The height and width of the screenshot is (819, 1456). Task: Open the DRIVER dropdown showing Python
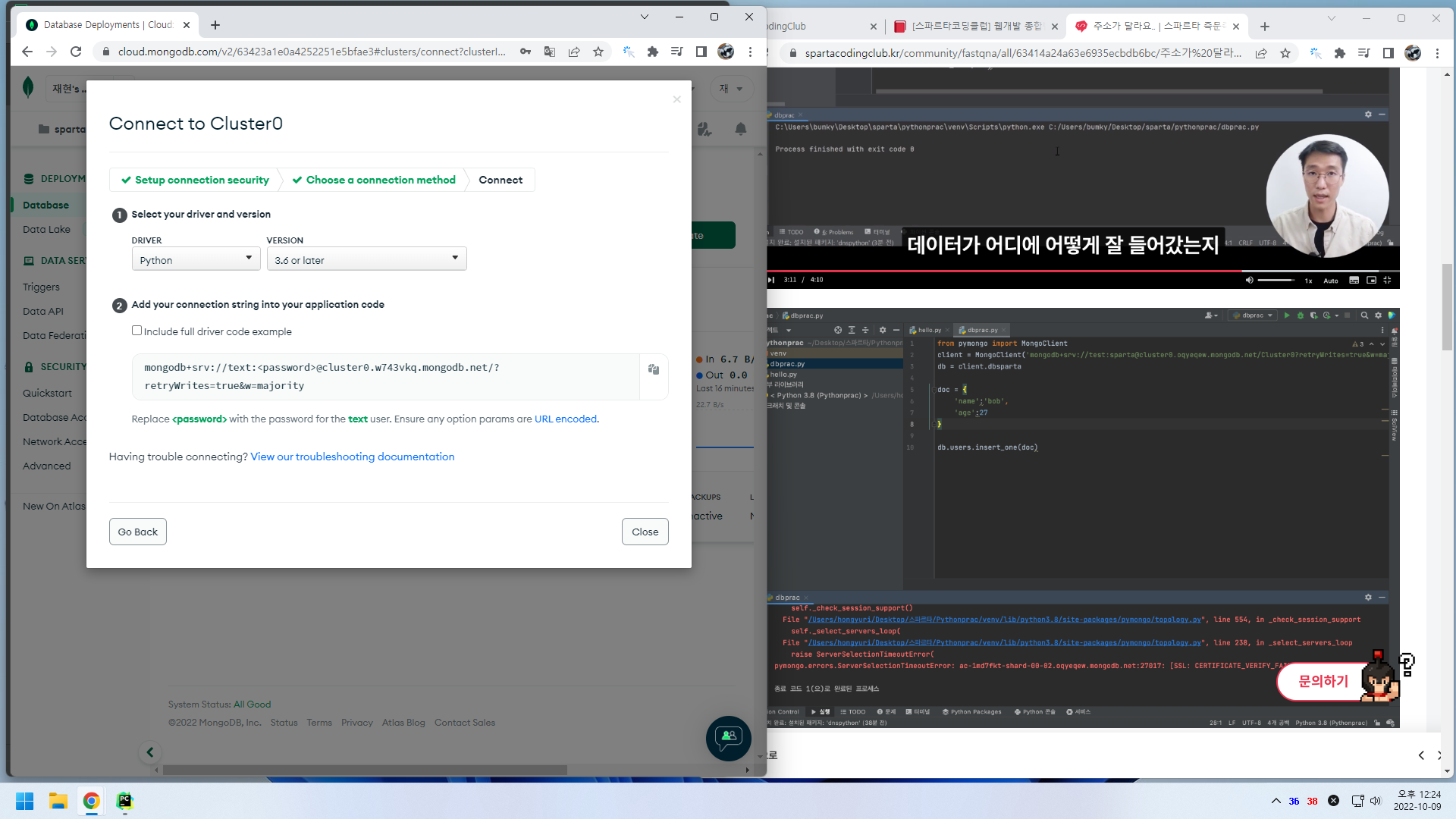pyautogui.click(x=196, y=259)
